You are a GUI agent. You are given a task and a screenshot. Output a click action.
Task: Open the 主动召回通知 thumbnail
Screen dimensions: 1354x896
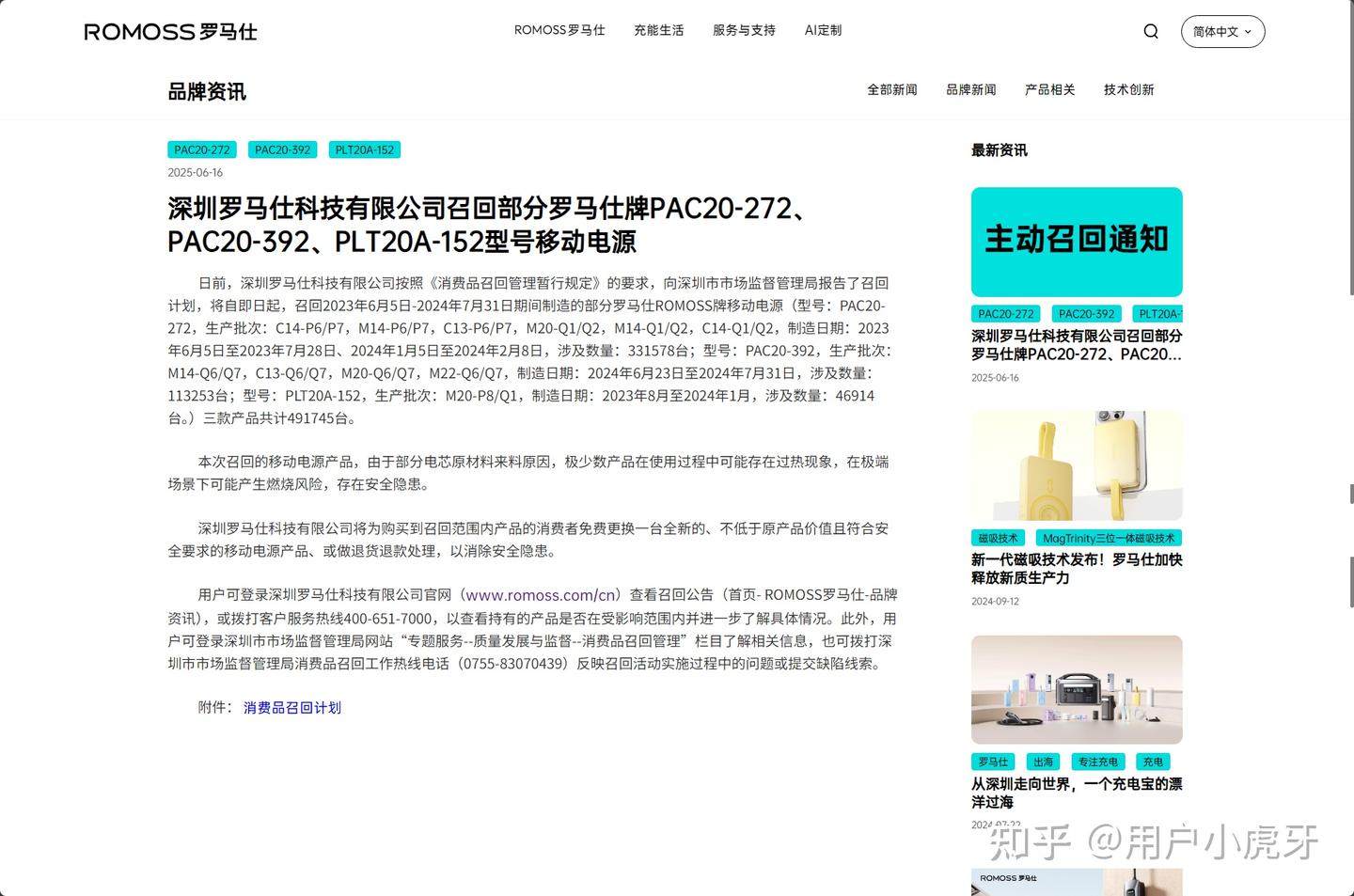tap(1077, 242)
